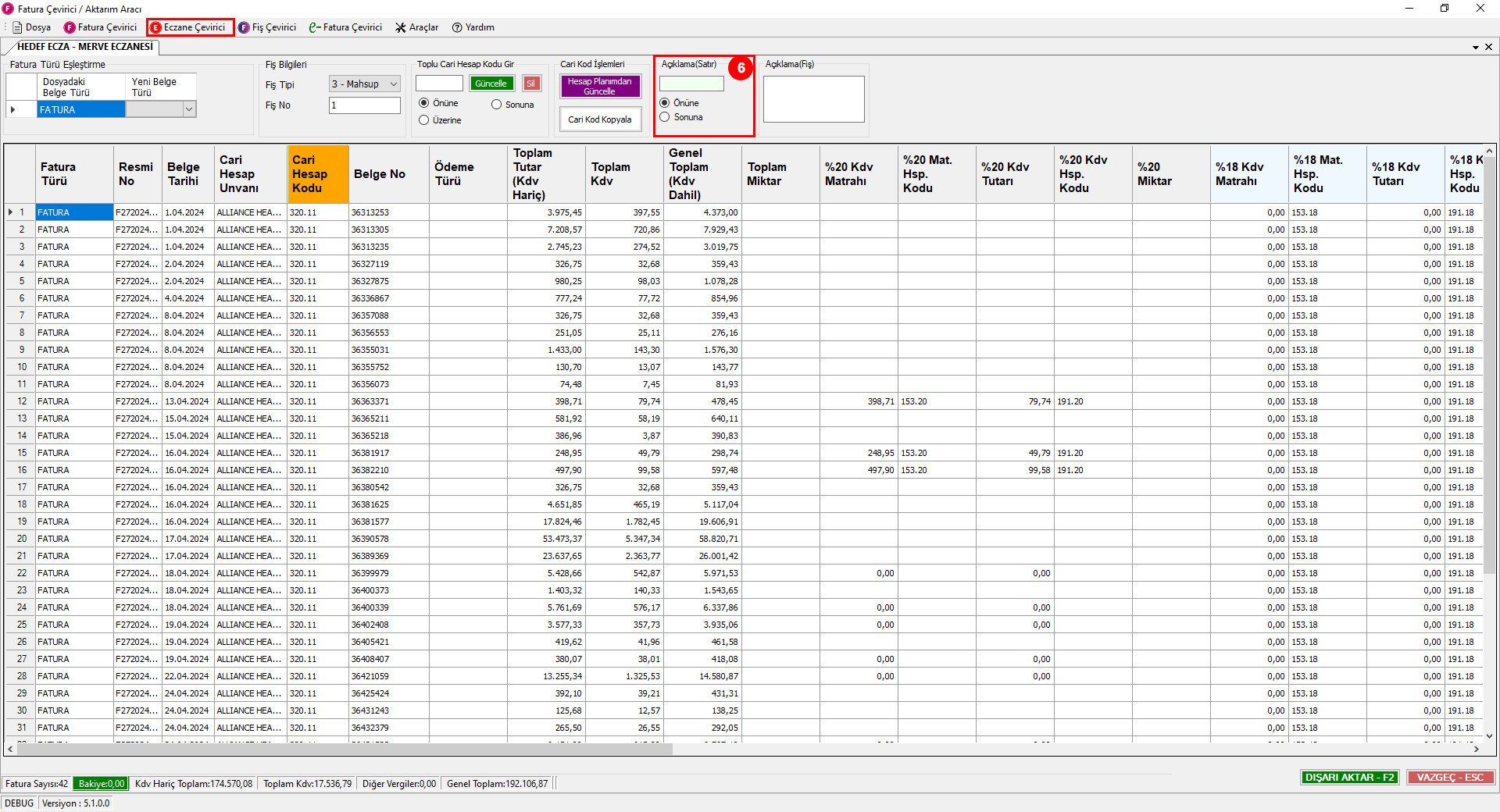Click the Fiş No input field

point(365,105)
